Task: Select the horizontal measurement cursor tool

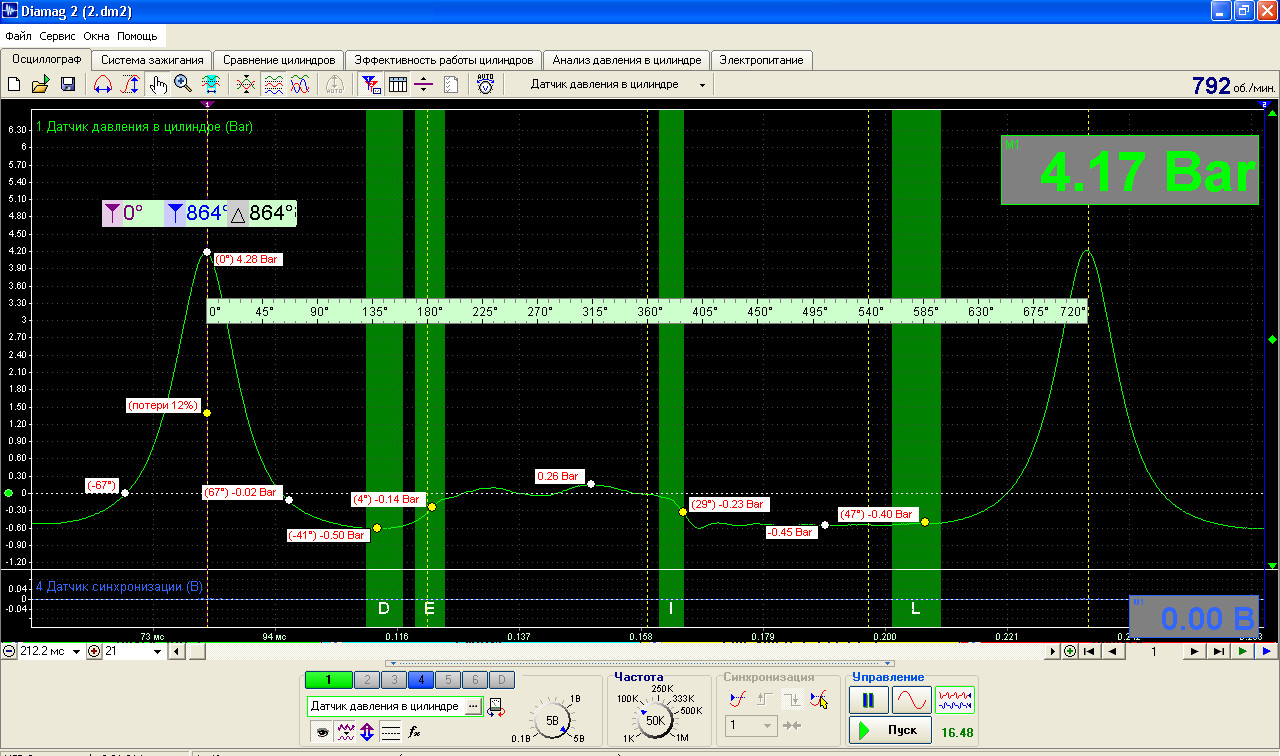Action: [x=102, y=85]
